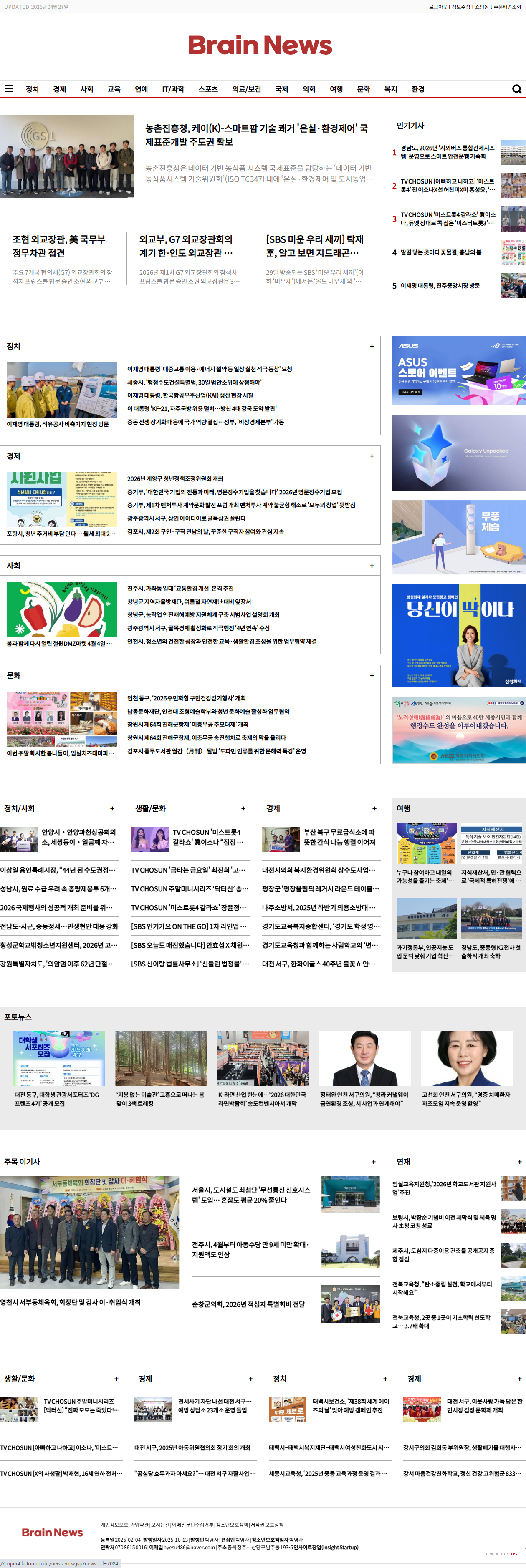This screenshot has width=526, height=1568.
Task: Click the Brain News logo in the footer
Action: [53, 1532]
